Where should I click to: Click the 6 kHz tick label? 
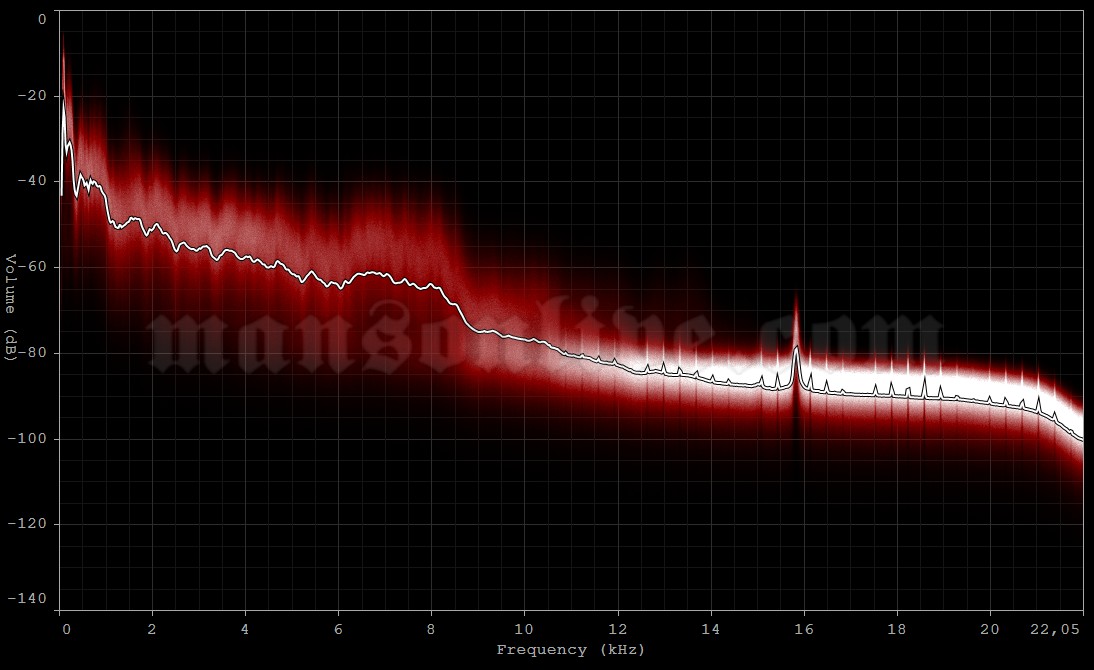(x=339, y=630)
